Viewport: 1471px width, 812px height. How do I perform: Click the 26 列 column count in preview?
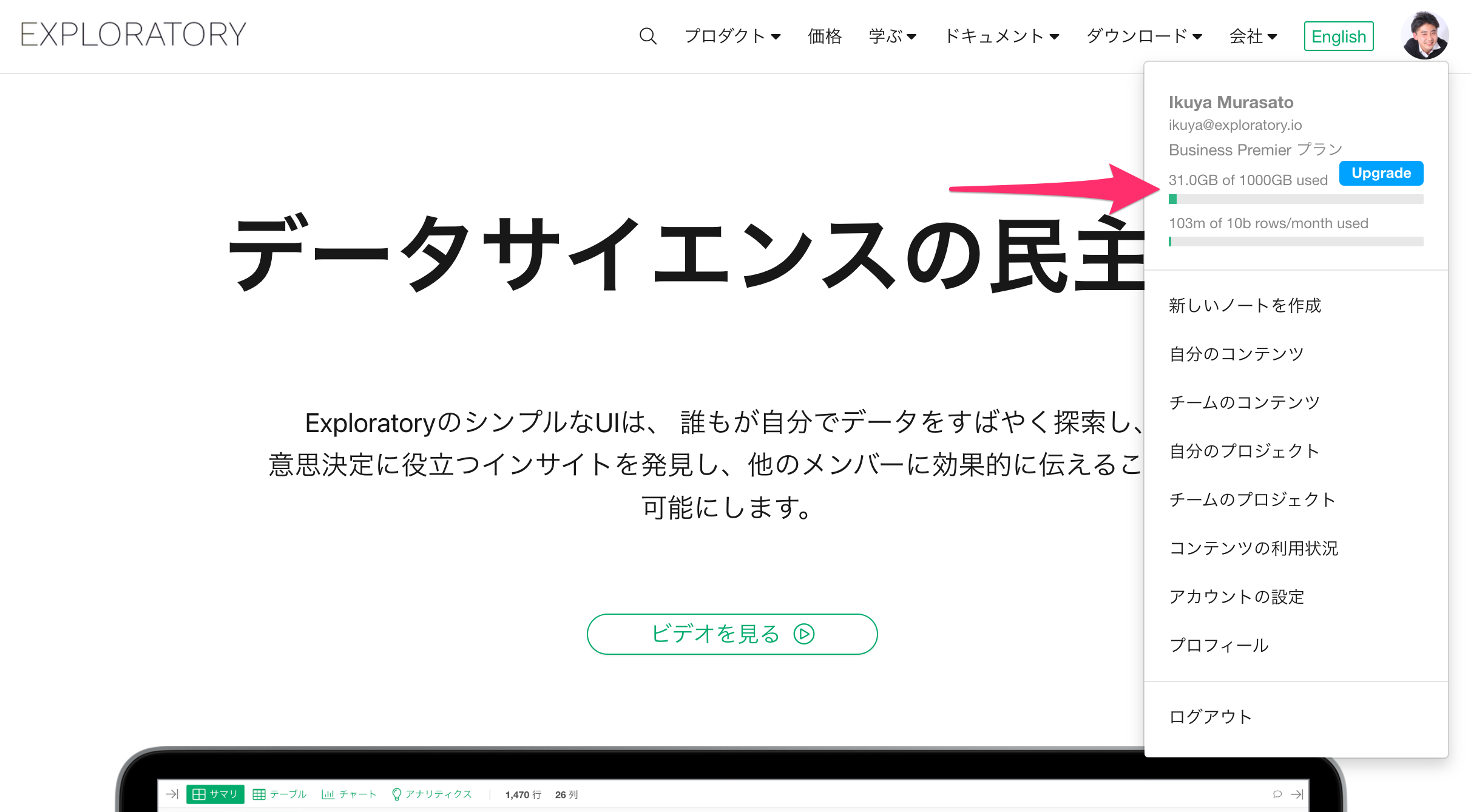566,794
